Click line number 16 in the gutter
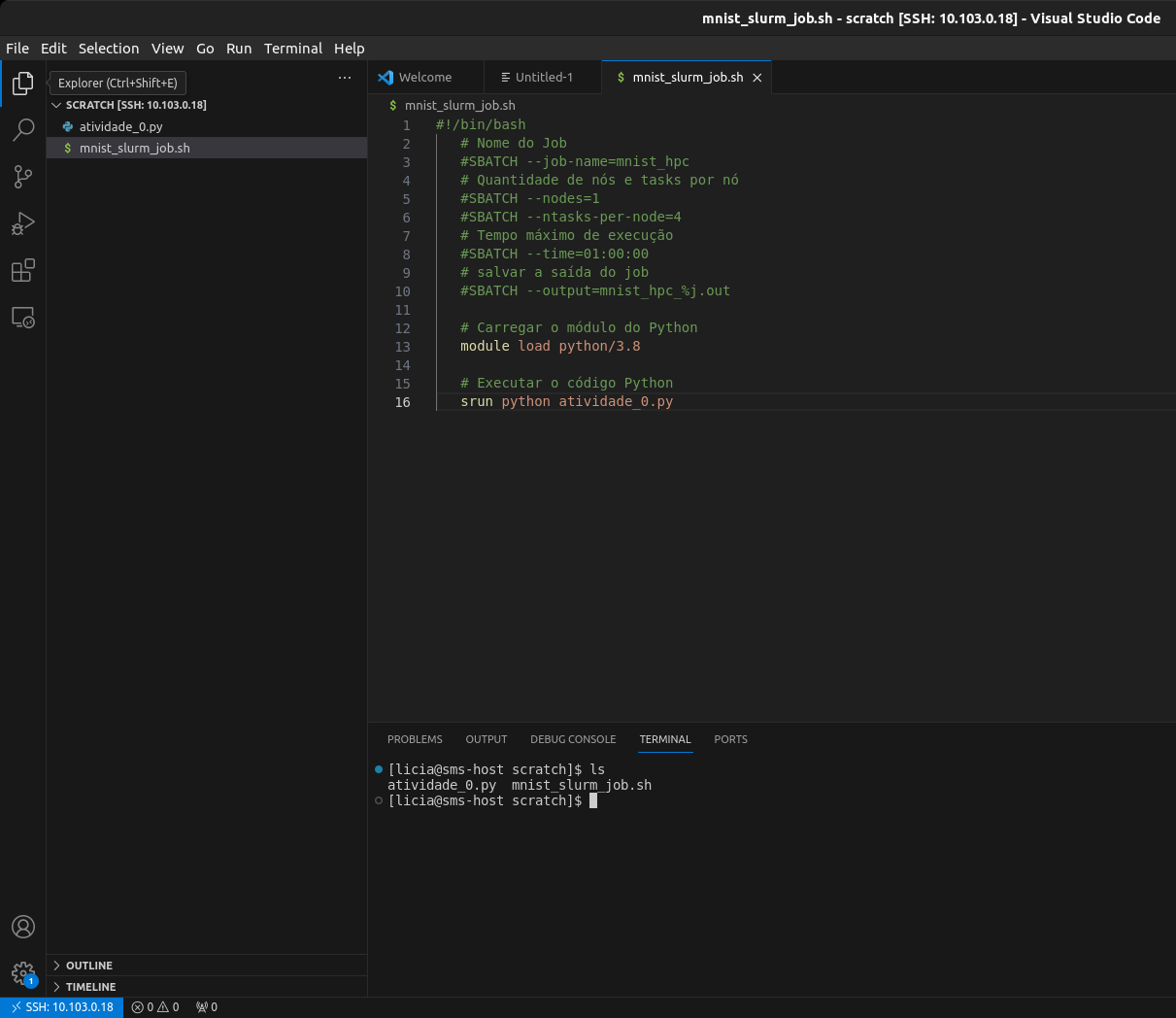Image resolution: width=1176 pixels, height=1018 pixels. click(403, 402)
